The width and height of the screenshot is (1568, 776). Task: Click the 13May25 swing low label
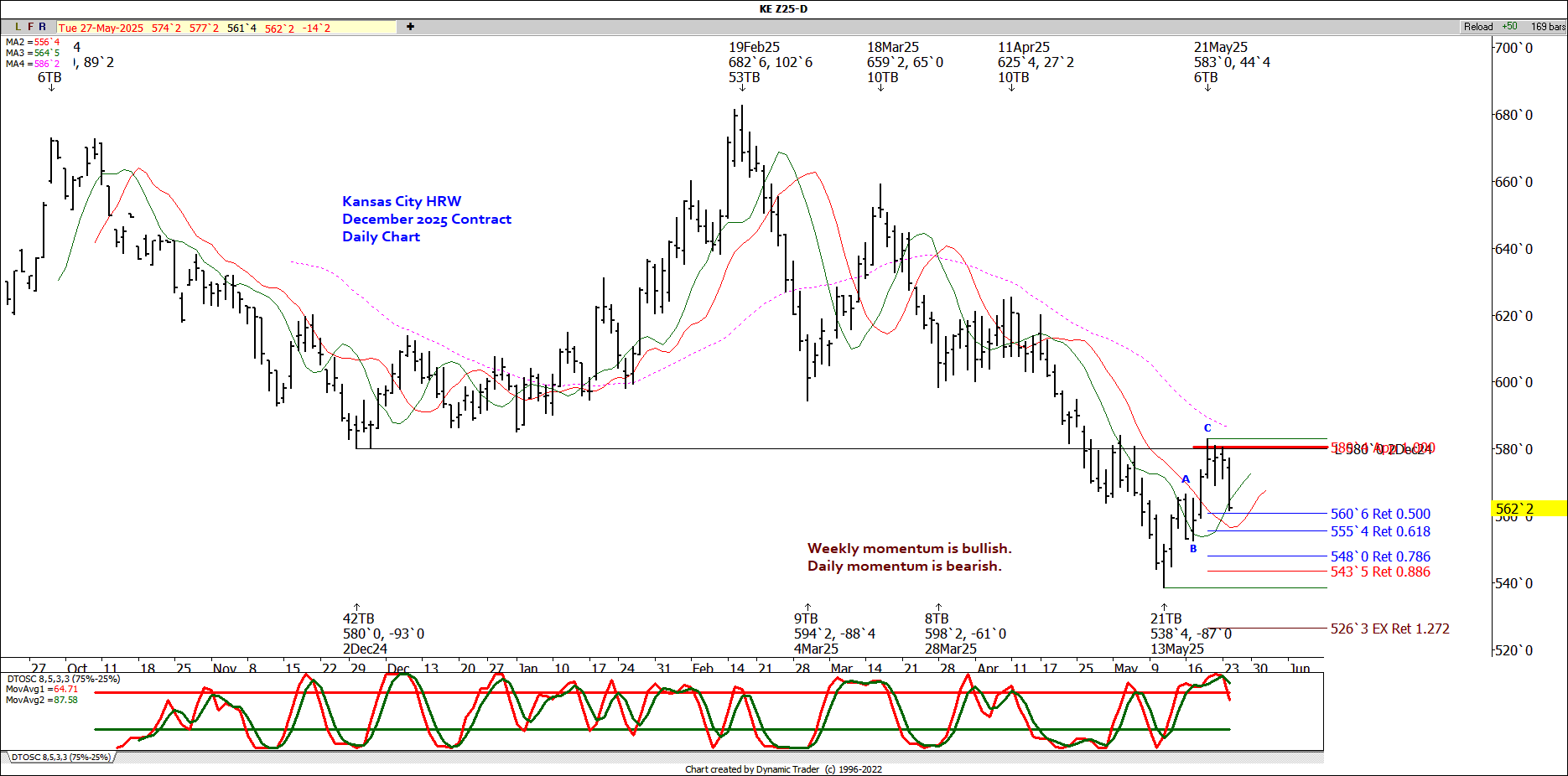tap(1177, 649)
